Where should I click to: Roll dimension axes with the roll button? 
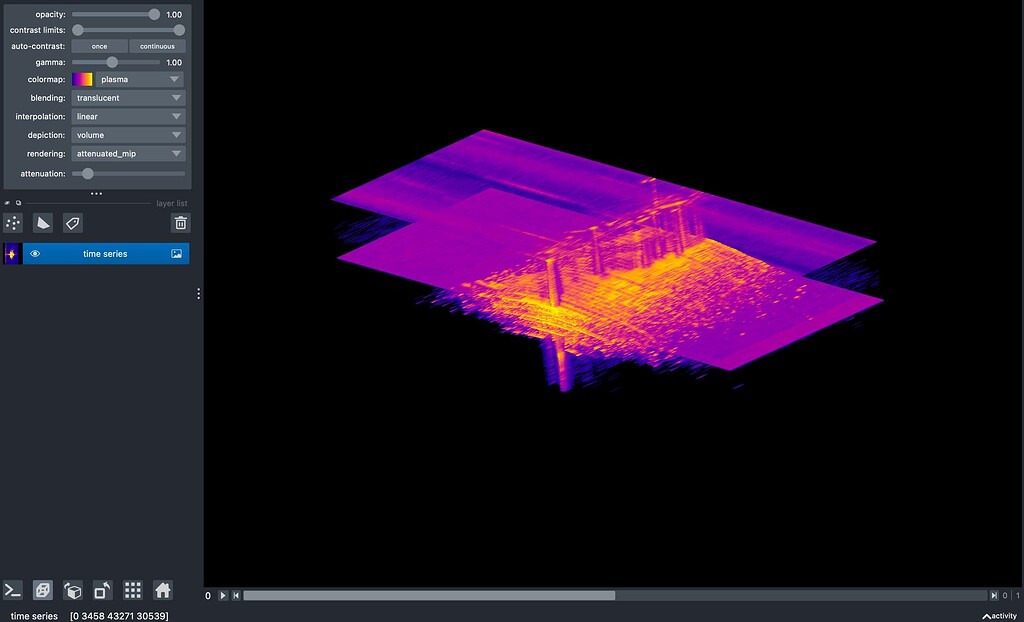(74, 591)
